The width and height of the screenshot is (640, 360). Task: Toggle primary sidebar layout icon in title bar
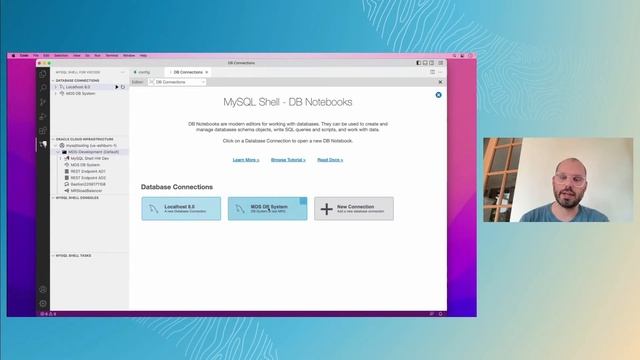(x=418, y=63)
